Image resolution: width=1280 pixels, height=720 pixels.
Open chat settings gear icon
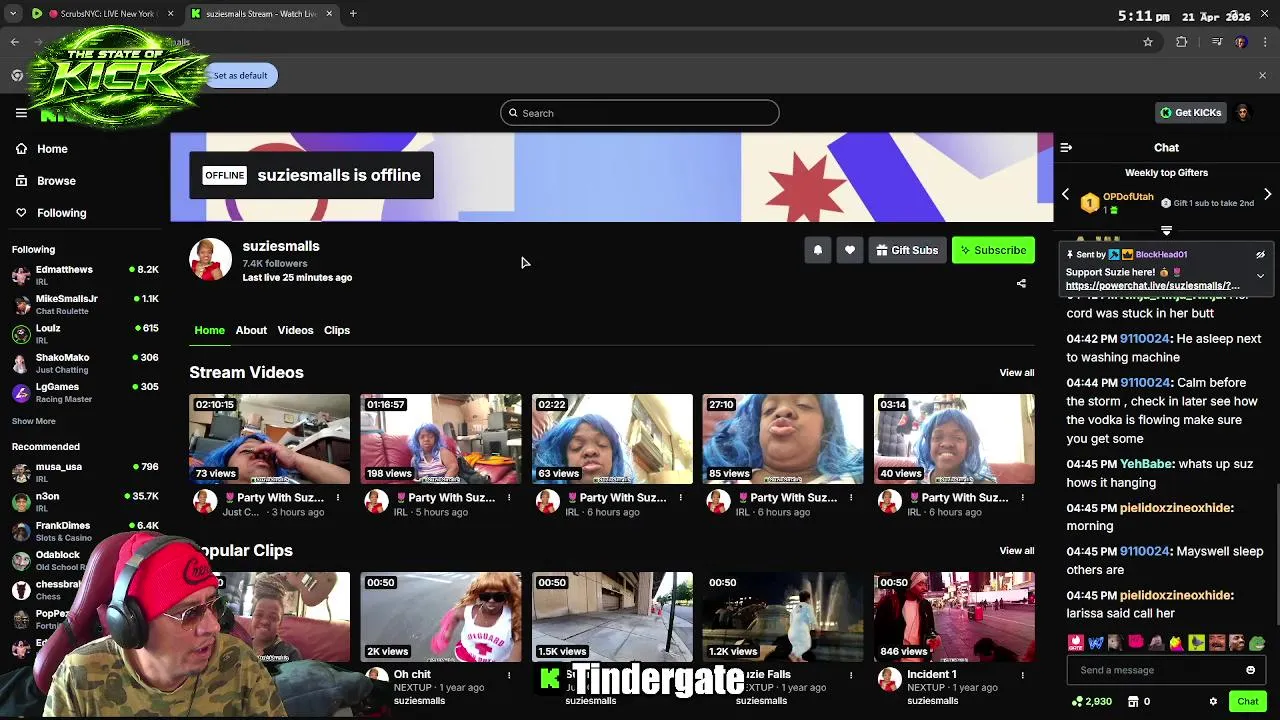[1213, 702]
